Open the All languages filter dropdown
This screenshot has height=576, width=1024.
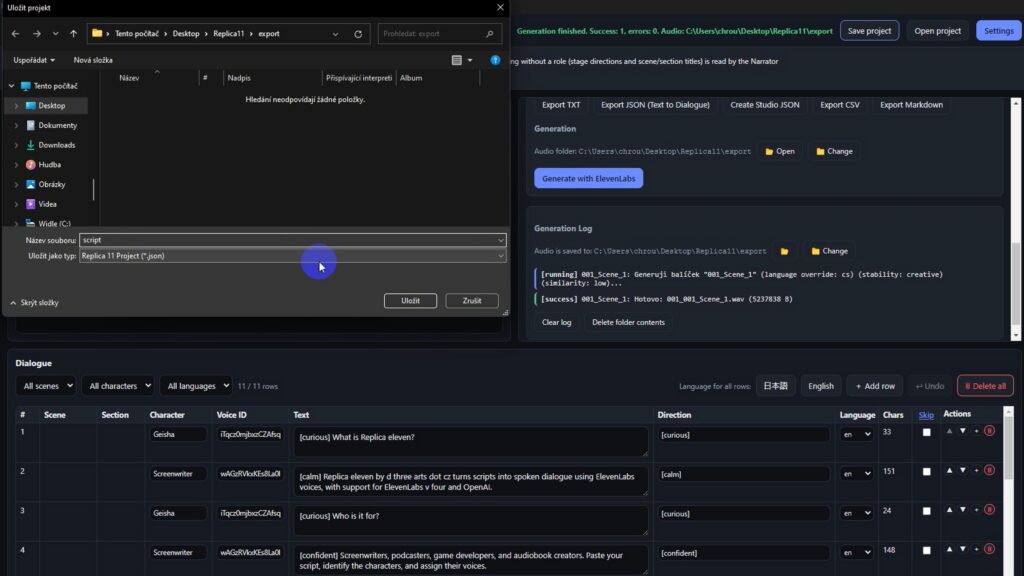tap(196, 386)
